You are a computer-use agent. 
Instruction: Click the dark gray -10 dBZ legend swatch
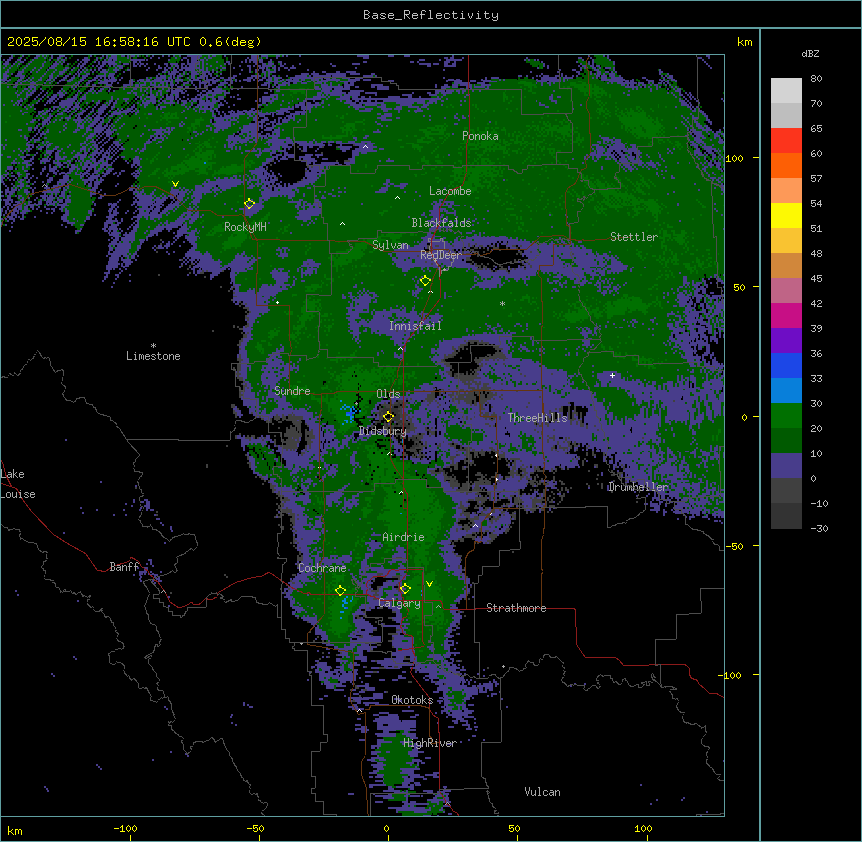coord(786,516)
